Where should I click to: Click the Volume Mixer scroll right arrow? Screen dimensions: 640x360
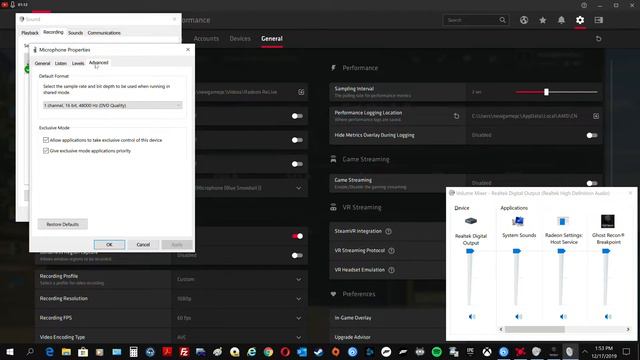628,329
